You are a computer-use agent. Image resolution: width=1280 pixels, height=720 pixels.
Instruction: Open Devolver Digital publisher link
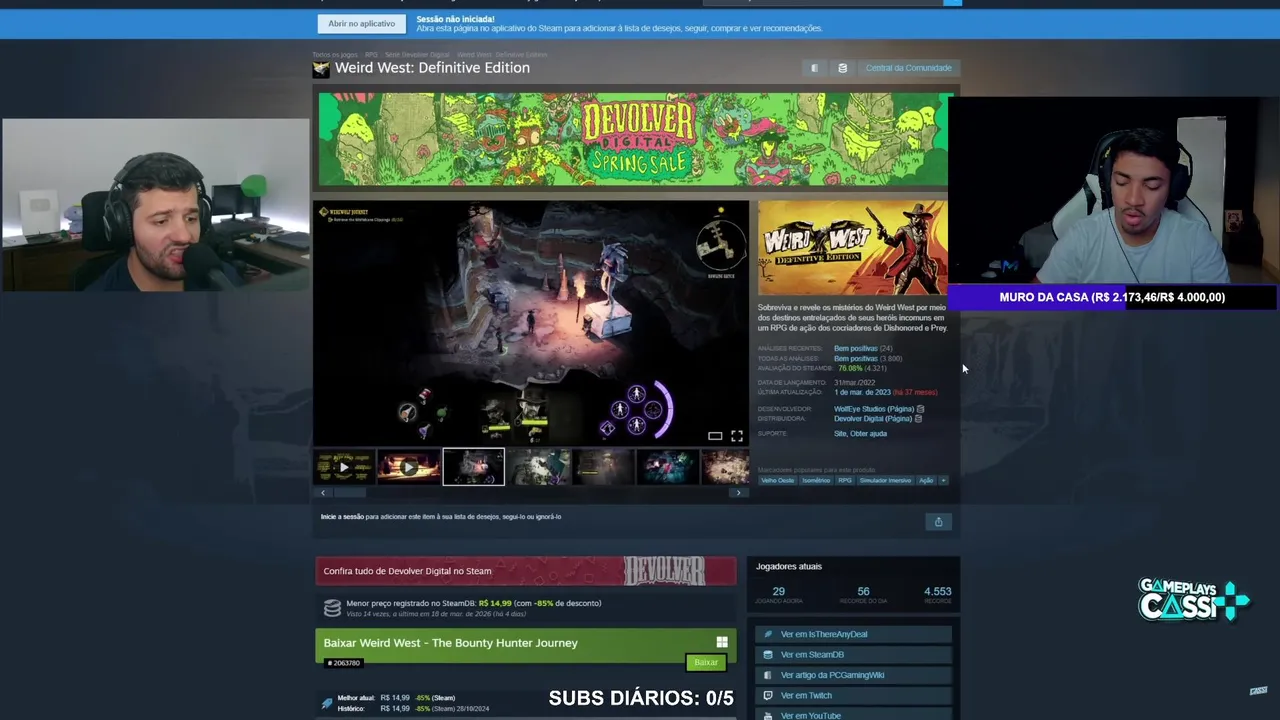click(x=872, y=419)
